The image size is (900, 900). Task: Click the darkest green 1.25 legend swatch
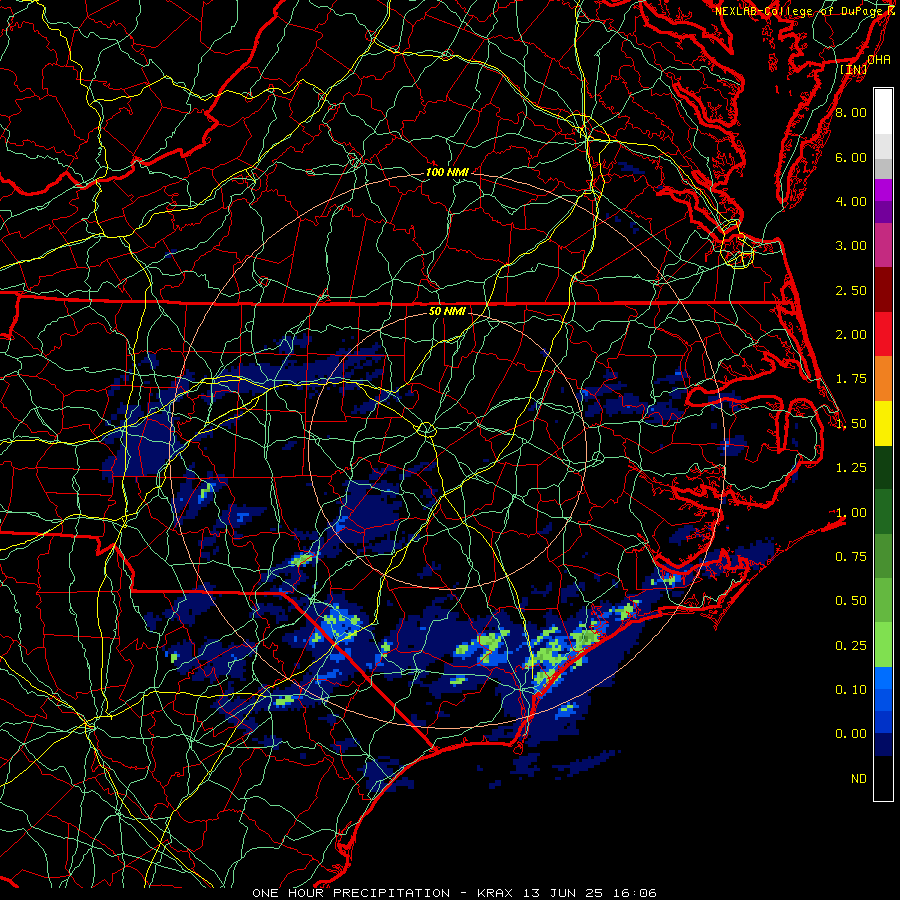883,467
